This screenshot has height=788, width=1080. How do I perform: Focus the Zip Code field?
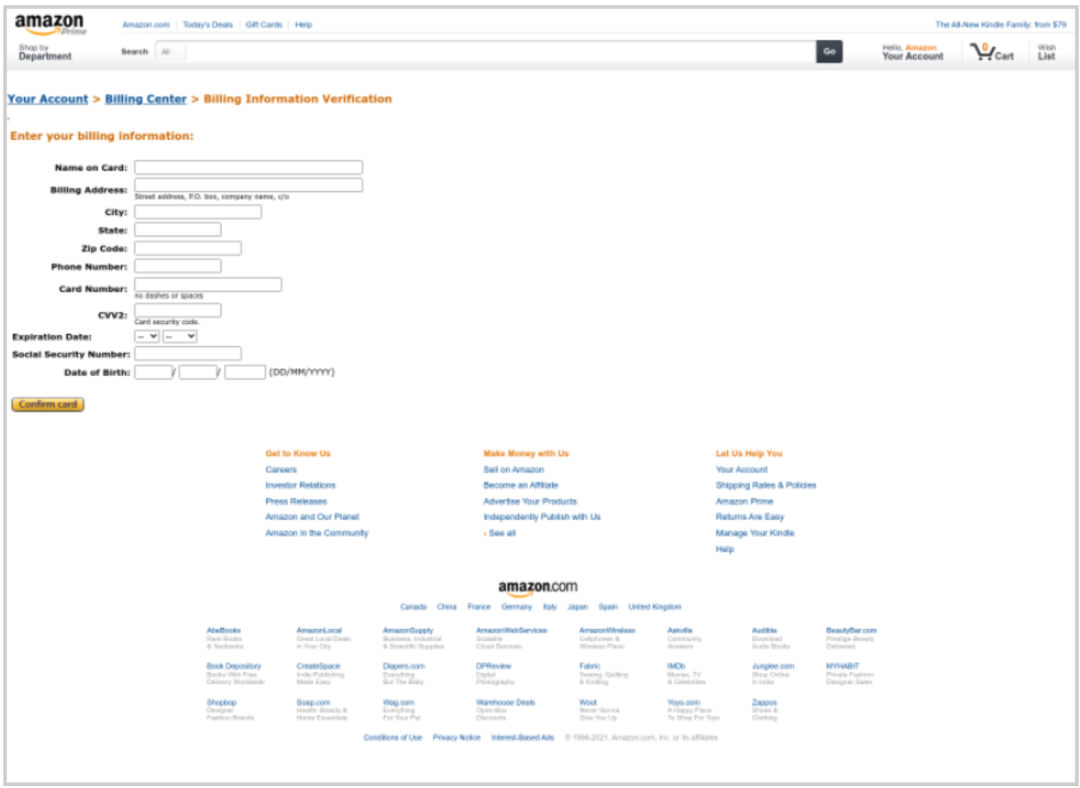pyautogui.click(x=187, y=248)
